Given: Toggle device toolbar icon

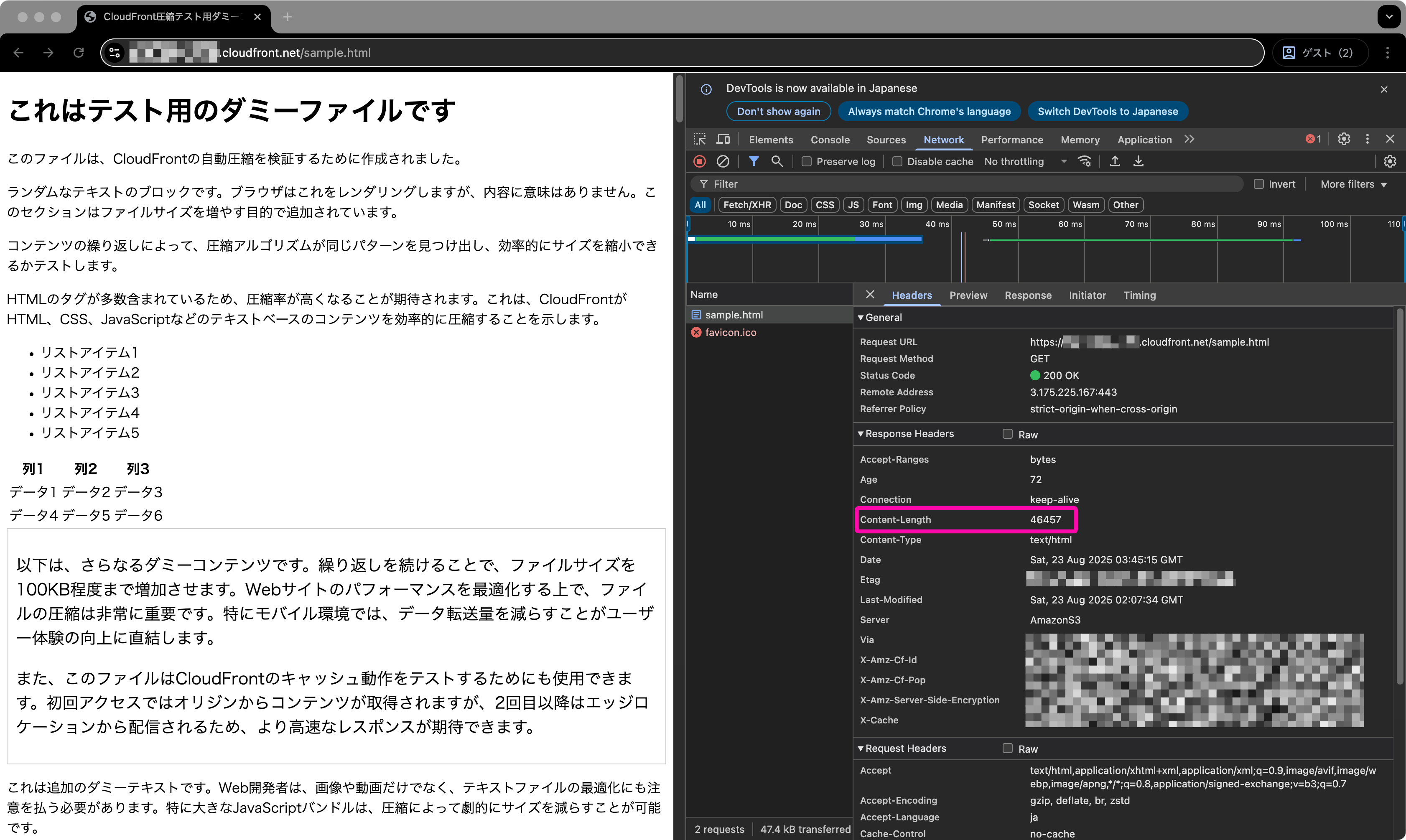Looking at the screenshot, I should click(x=723, y=139).
